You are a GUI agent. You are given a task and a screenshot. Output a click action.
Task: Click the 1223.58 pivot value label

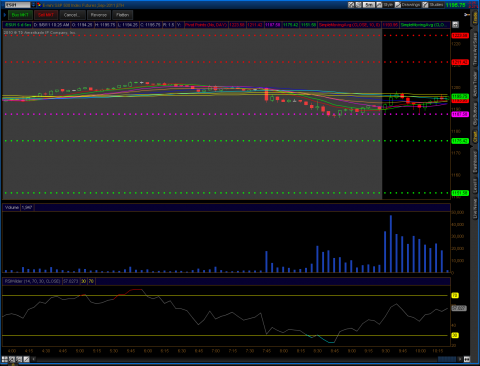coord(237,25)
